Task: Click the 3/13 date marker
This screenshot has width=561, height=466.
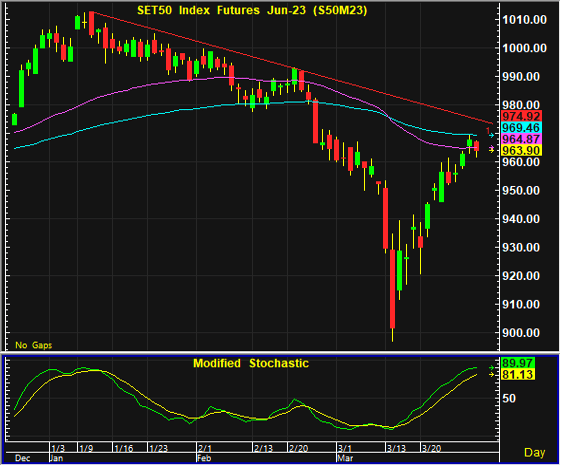Action: [x=396, y=448]
